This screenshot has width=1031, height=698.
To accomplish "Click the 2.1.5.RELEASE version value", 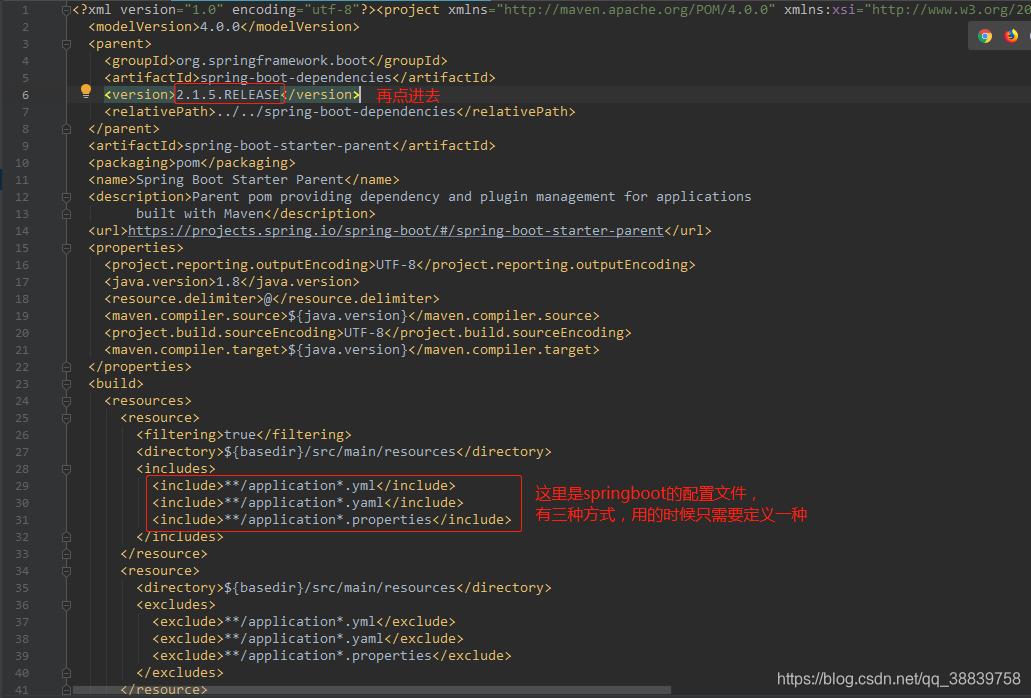I will click(x=228, y=95).
